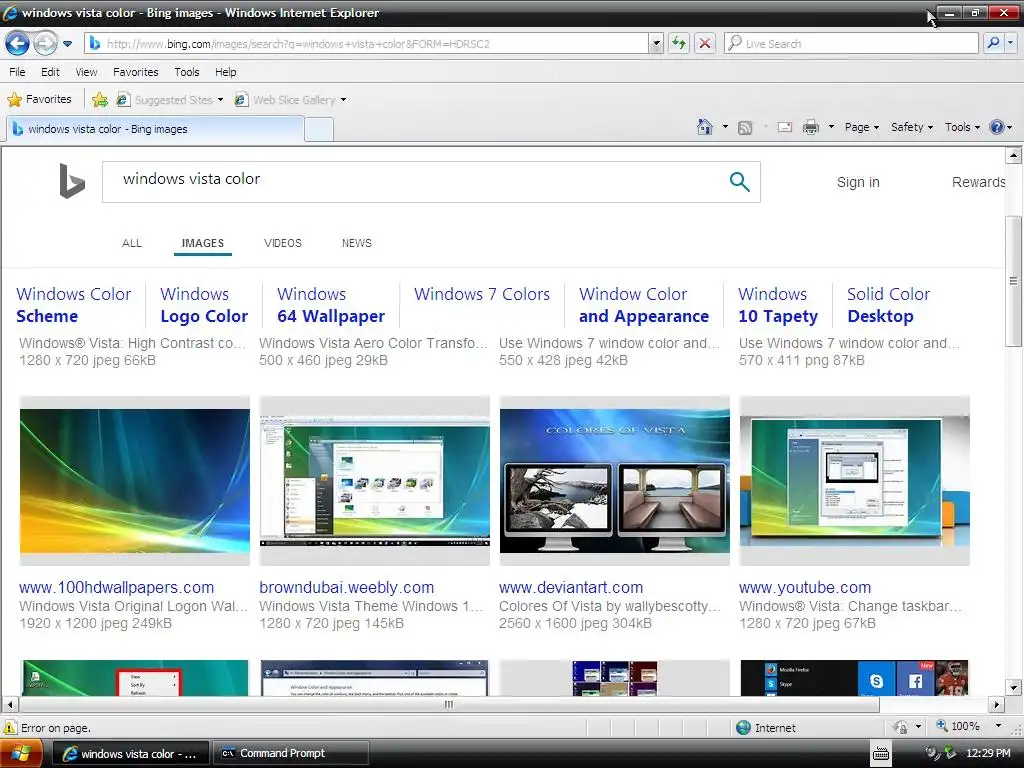Image resolution: width=1024 pixels, height=768 pixels.
Task: Select the windows vista color browser tab
Action: (155, 129)
